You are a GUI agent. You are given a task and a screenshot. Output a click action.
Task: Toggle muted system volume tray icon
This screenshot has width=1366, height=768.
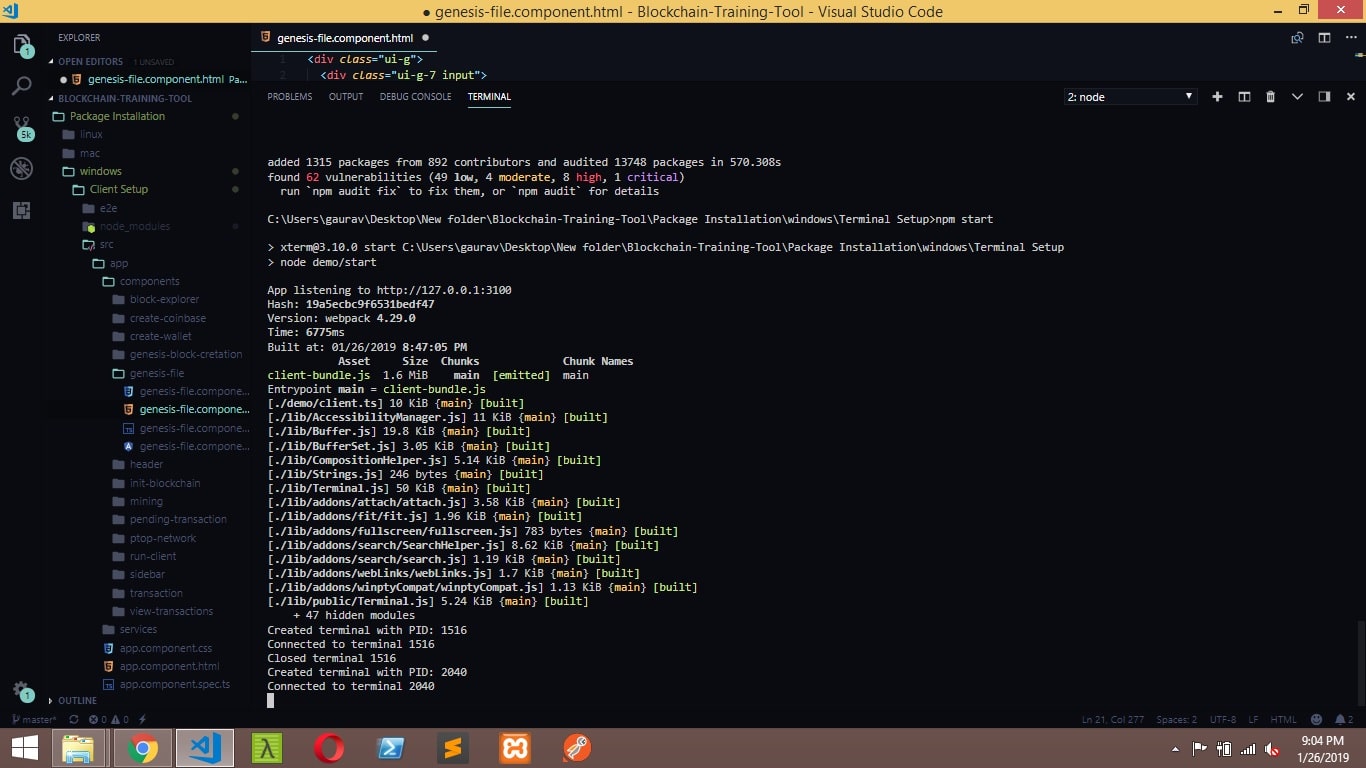1272,749
